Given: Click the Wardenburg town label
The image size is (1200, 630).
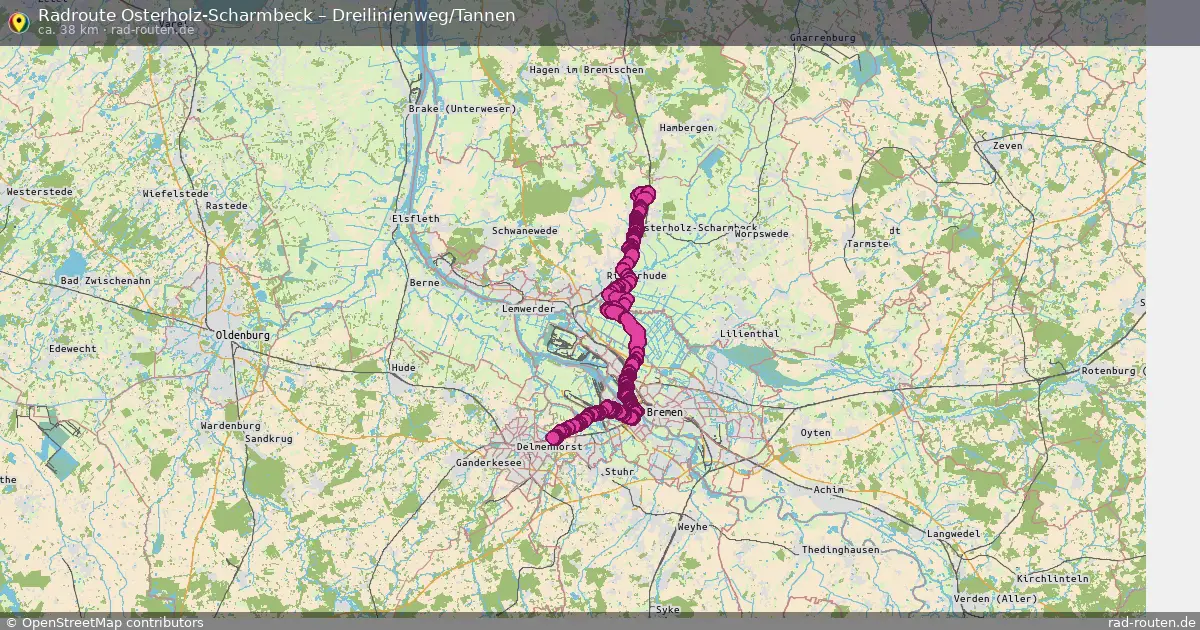Looking at the screenshot, I should pyautogui.click(x=231, y=425).
